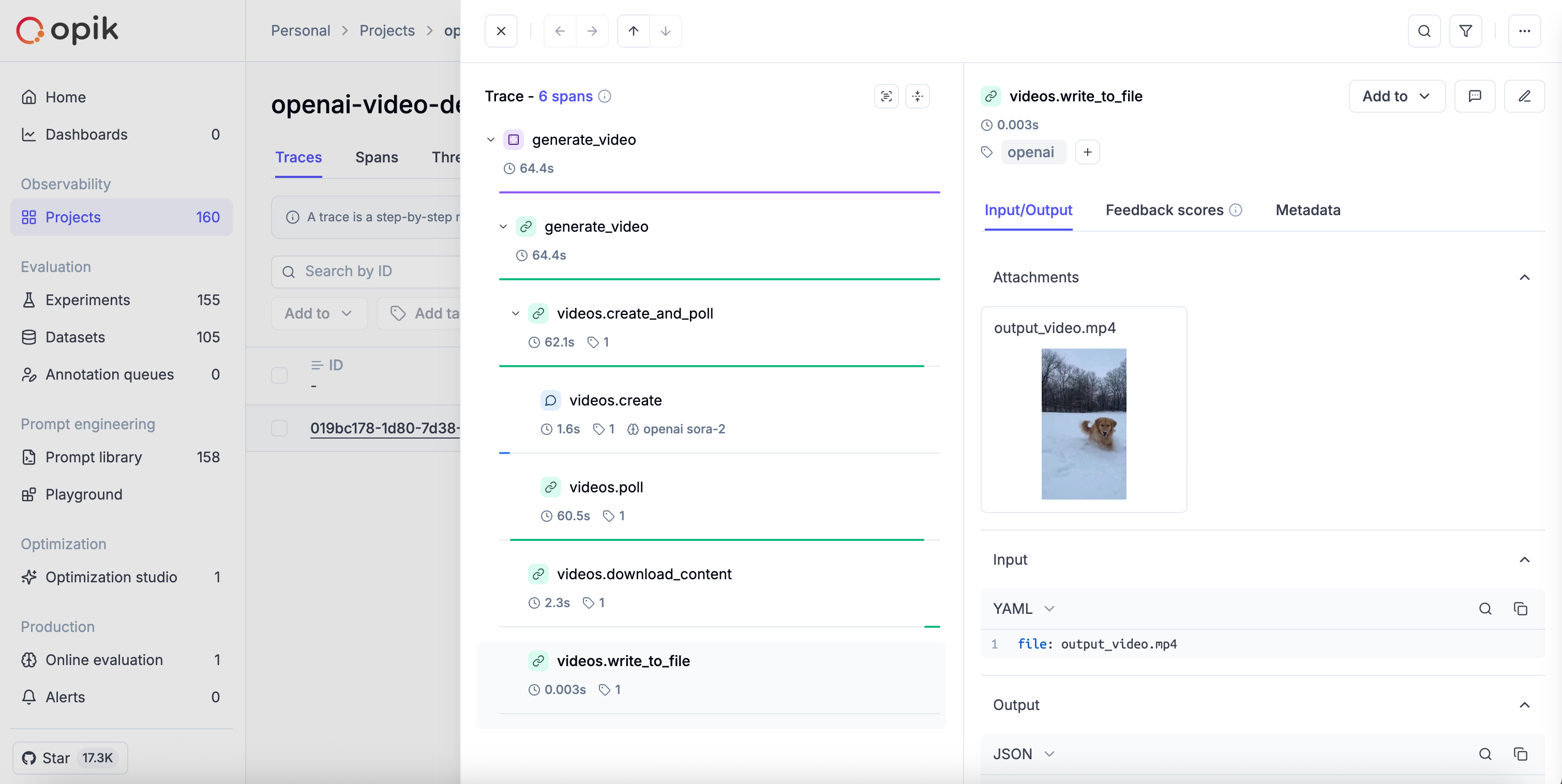The image size is (1562, 784).
Task: Switch to the Feedback scores tab
Action: 1164,210
